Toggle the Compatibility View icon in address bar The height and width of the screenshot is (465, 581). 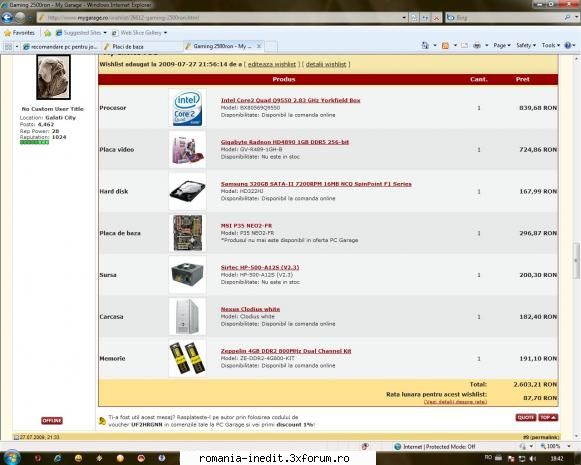coord(414,17)
